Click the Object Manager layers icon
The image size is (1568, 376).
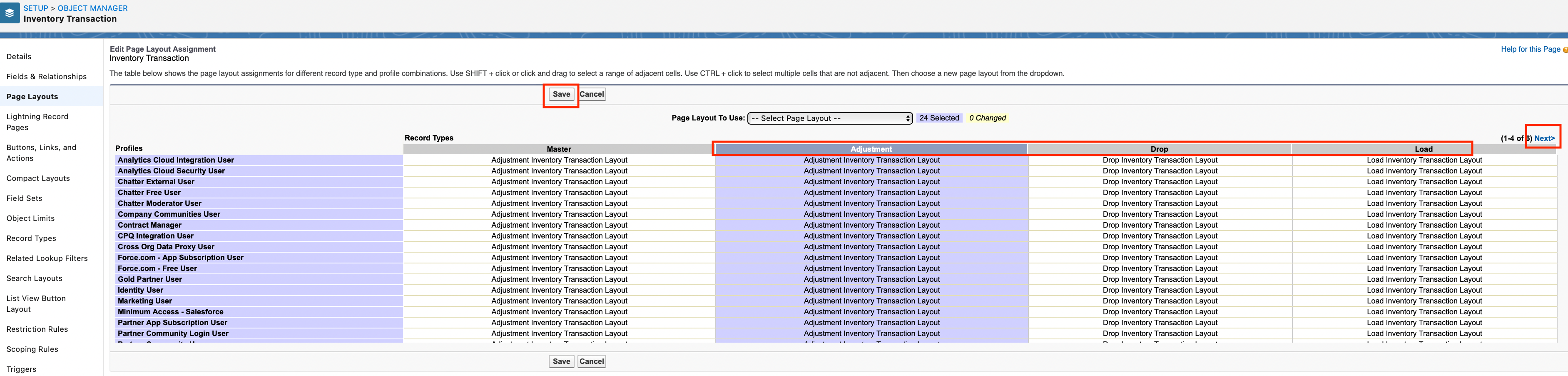[x=10, y=13]
